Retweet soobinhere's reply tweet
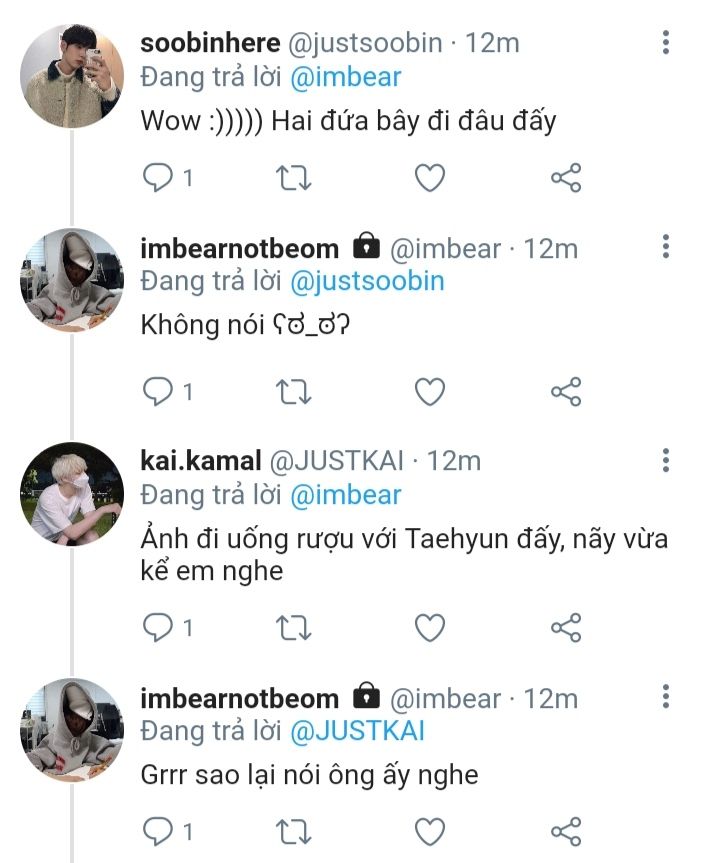The width and height of the screenshot is (720, 863). pos(293,178)
